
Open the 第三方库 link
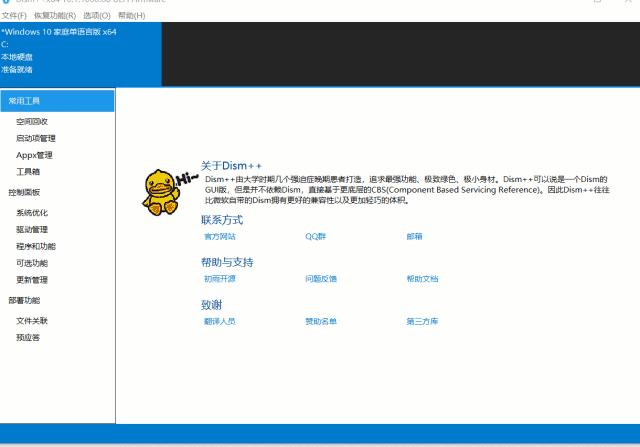click(x=422, y=321)
